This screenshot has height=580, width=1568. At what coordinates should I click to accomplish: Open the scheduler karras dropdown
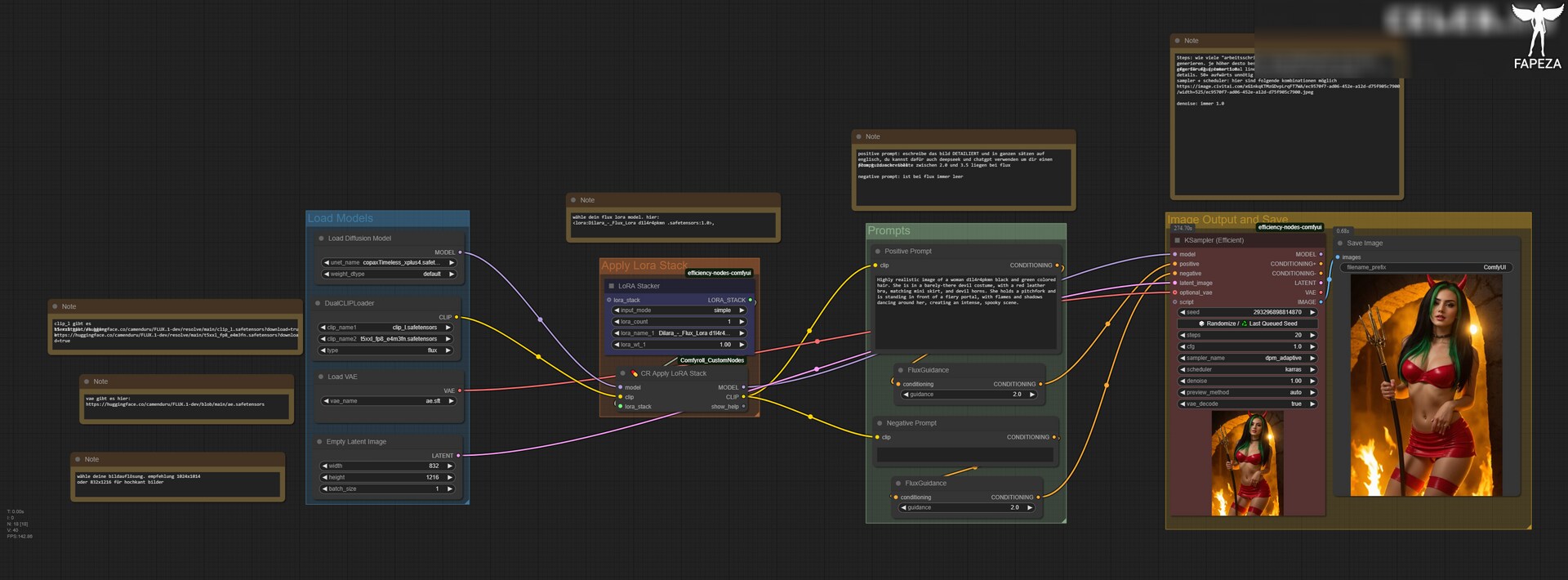point(1247,369)
